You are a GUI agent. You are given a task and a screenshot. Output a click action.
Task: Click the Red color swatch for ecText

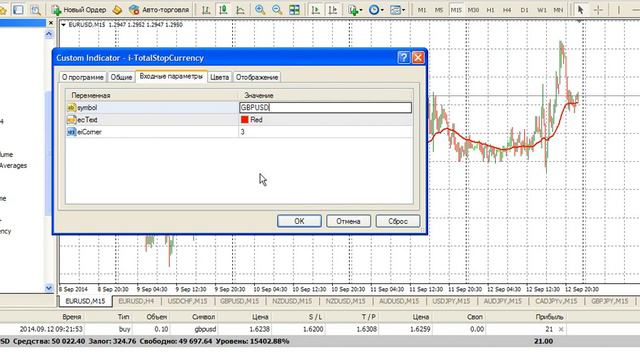pyautogui.click(x=244, y=120)
